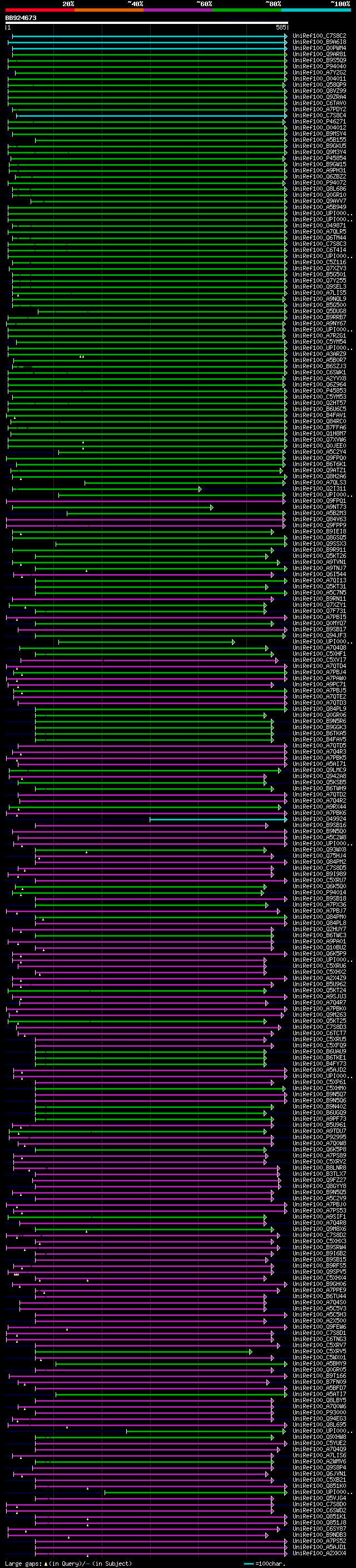Click the white query sequence bar

pos(147,23)
